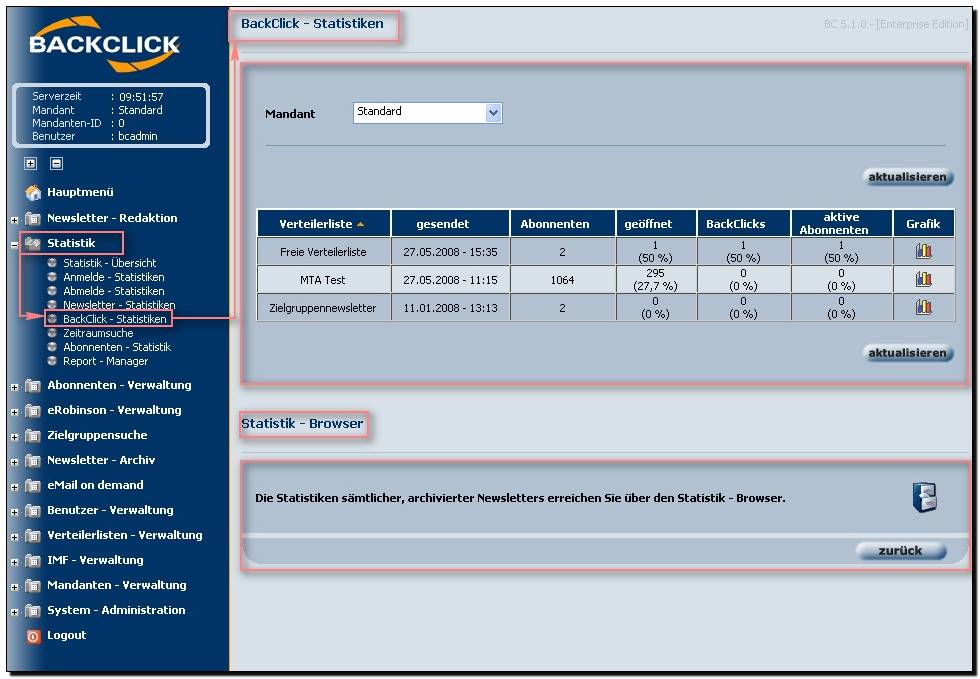
Task: Go to Hauptmenü
Action: click(x=81, y=193)
